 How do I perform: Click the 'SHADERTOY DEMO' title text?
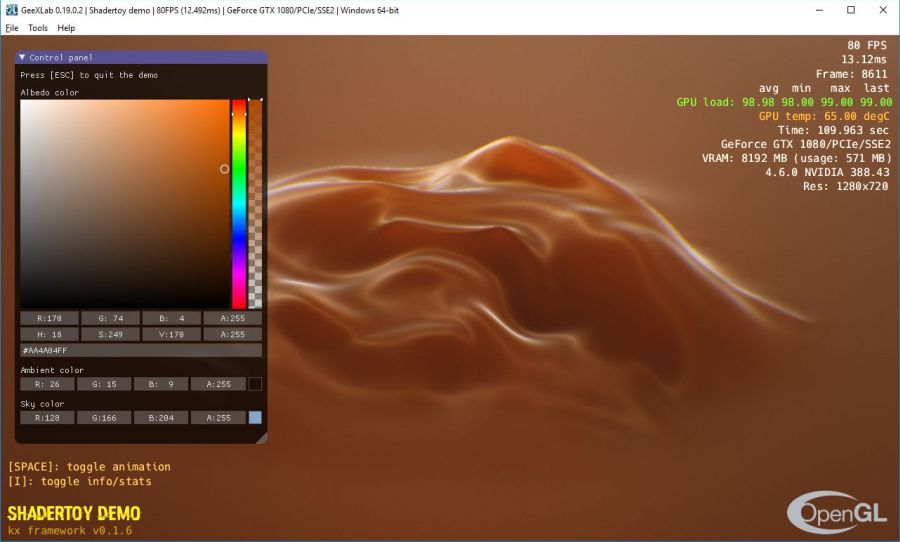click(74, 513)
